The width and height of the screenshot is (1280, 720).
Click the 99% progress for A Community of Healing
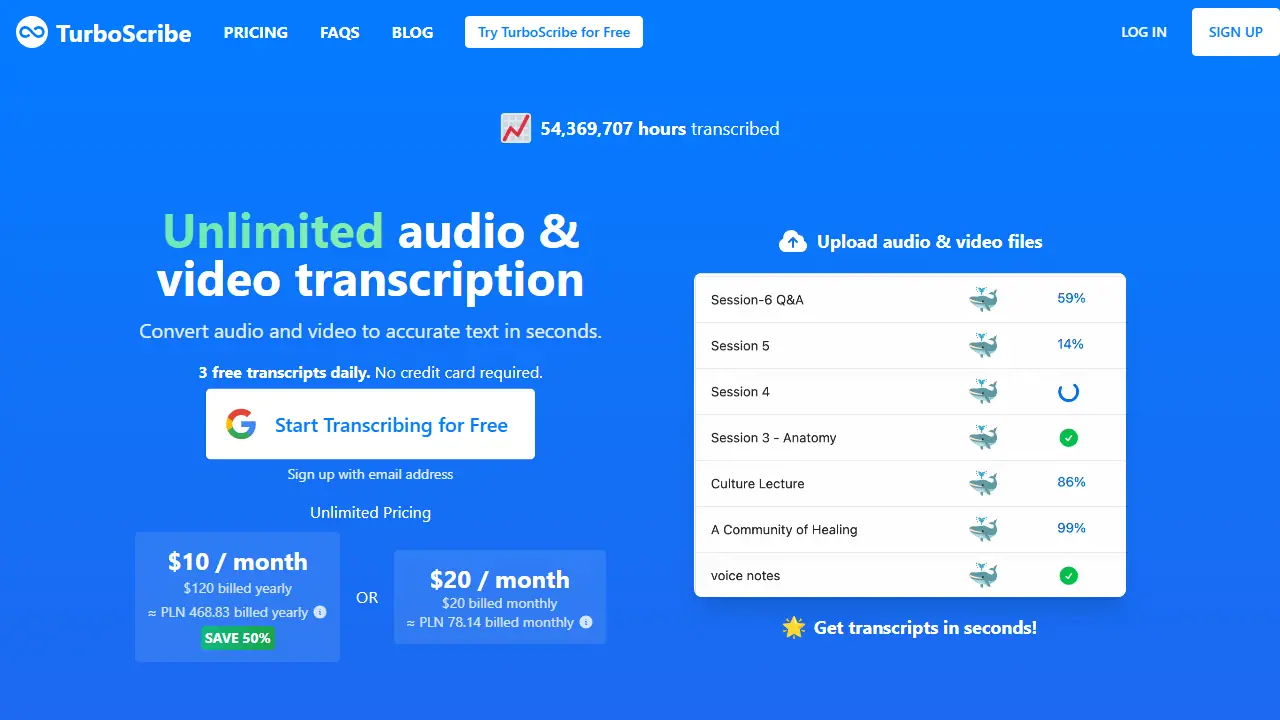coord(1071,528)
